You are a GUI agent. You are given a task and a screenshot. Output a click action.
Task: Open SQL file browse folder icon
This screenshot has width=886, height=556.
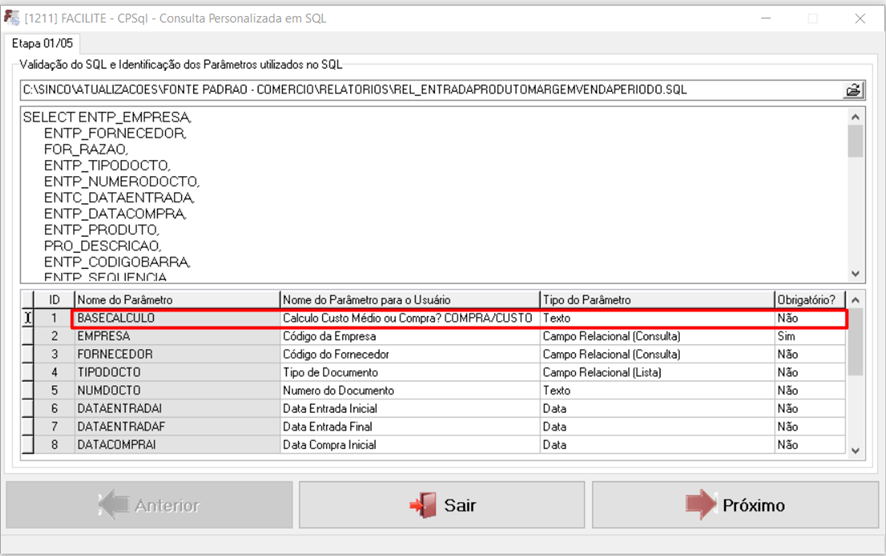point(853,90)
